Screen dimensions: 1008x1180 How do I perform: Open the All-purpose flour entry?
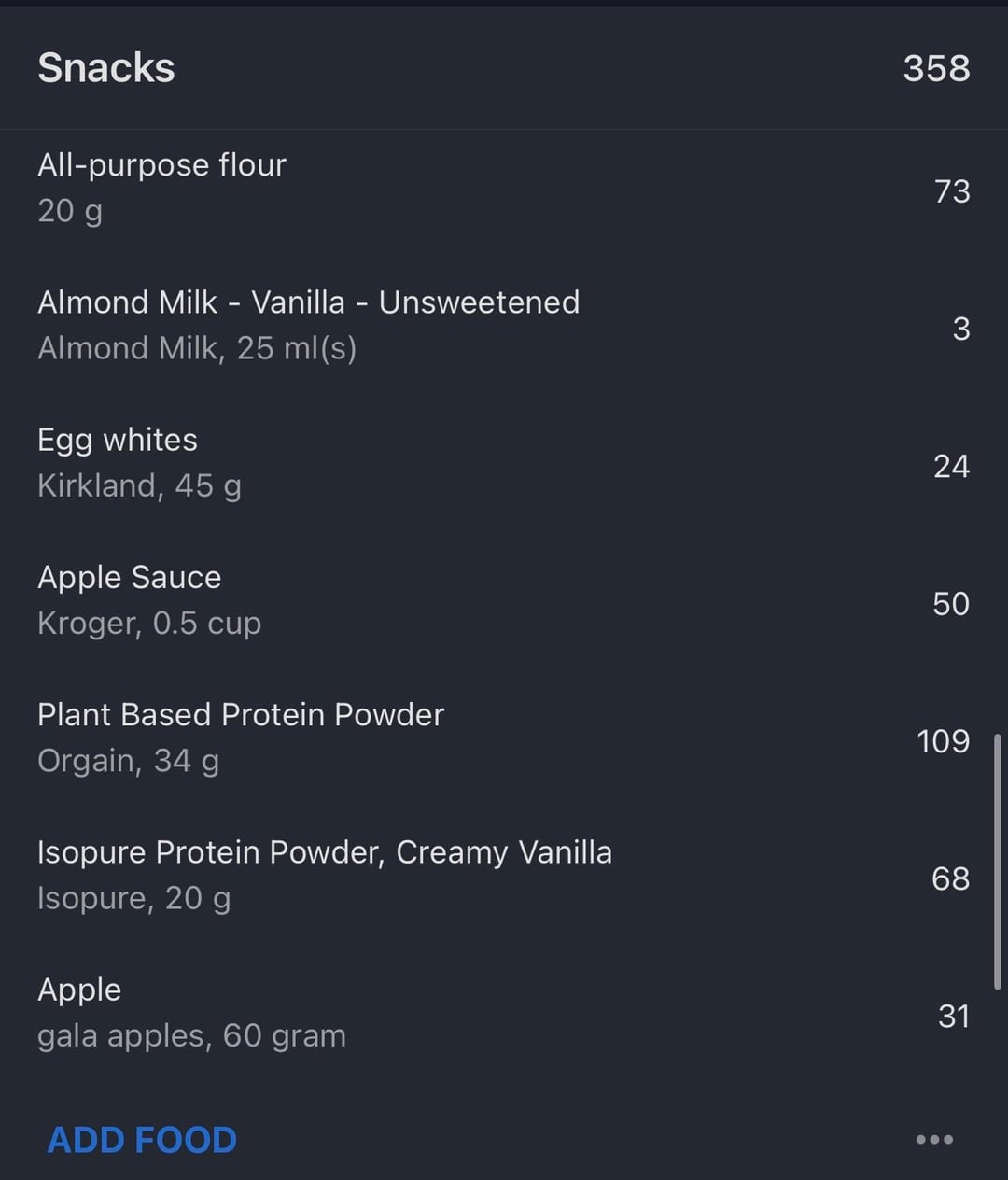[x=161, y=165]
